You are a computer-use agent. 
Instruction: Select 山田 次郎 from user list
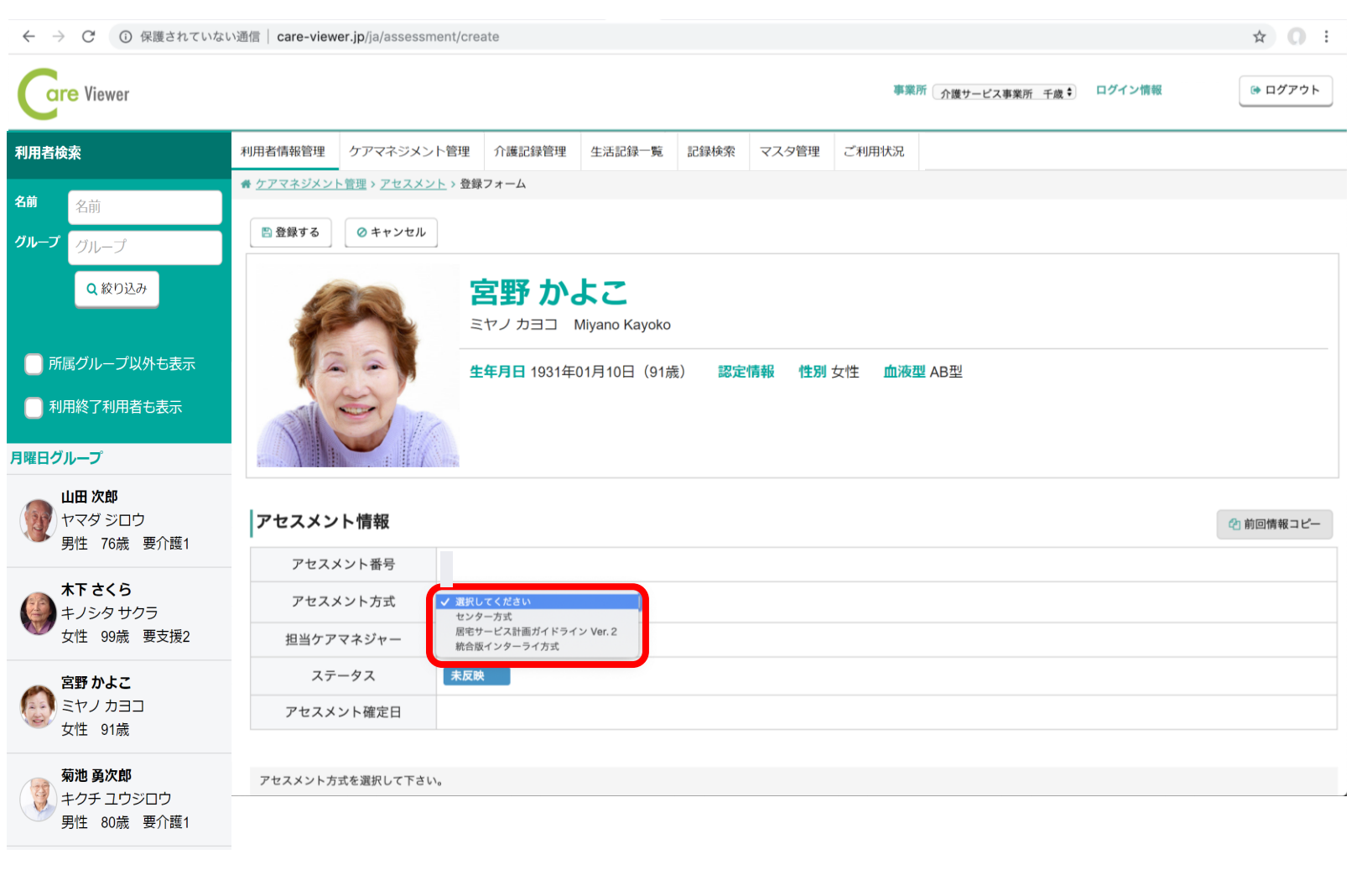117,520
